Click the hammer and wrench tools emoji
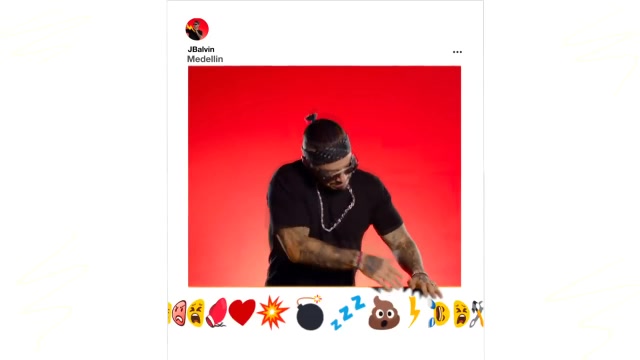Viewport: 640px width, 360px height. [x=477, y=313]
